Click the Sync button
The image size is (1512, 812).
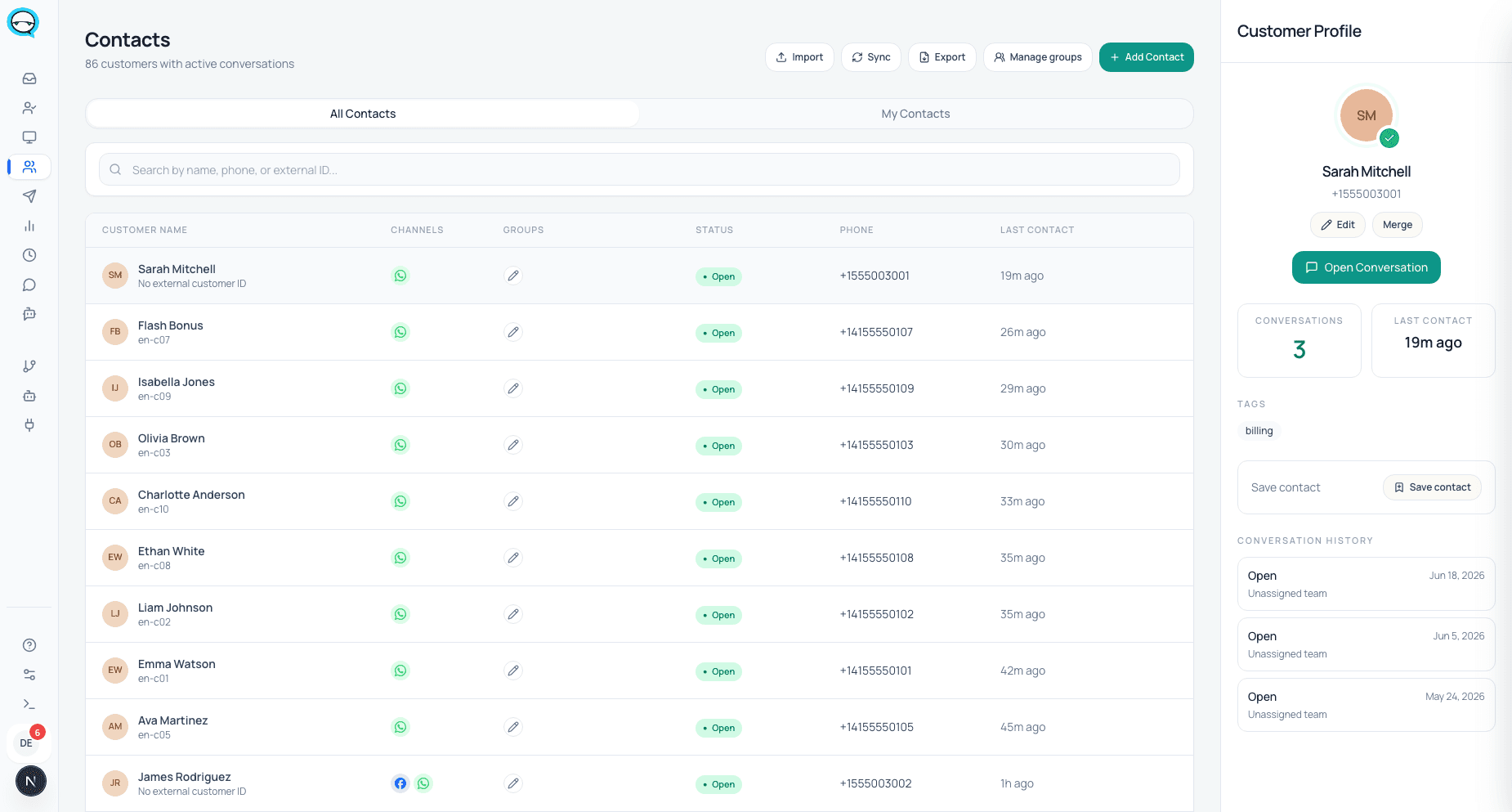click(871, 57)
